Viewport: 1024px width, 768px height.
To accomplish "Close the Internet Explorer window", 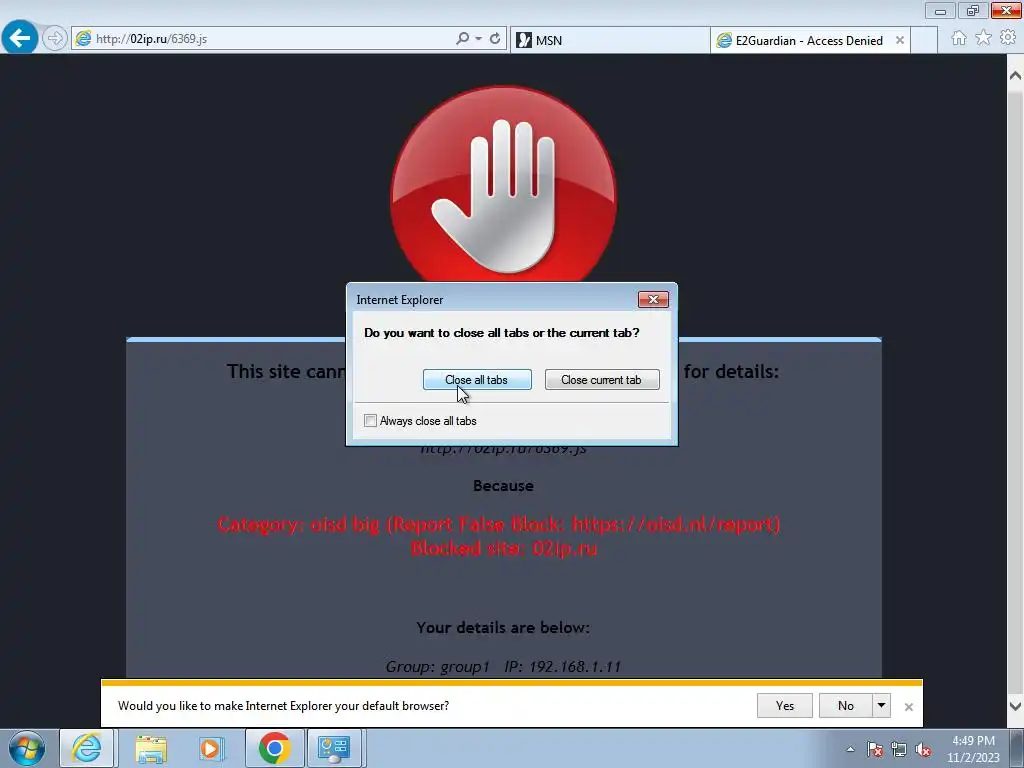I will click(1006, 11).
